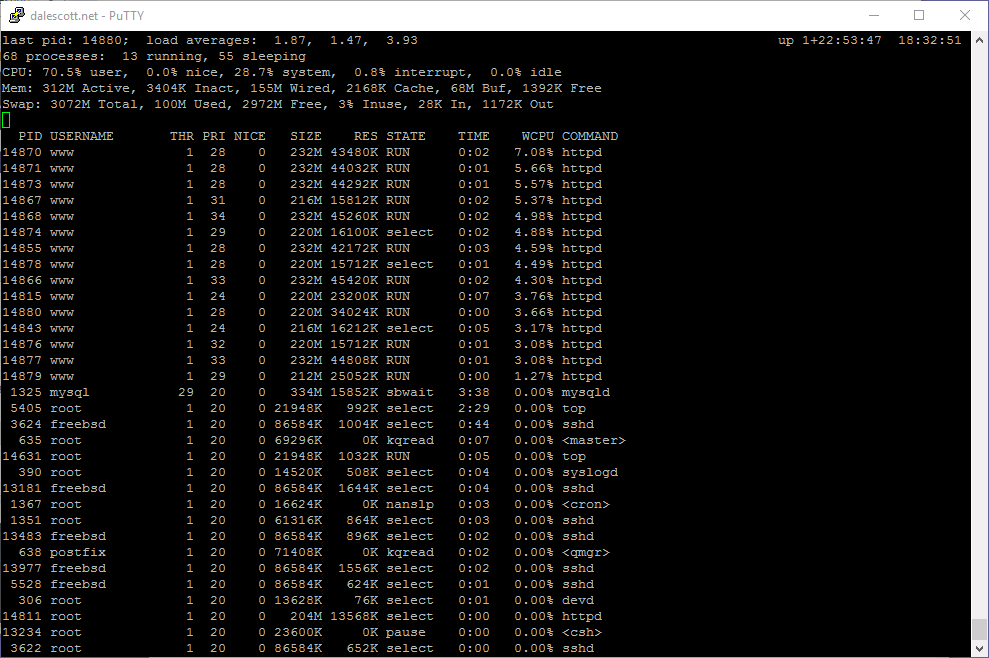
Task: Click the uptime '1+22:53:47' value
Action: tap(841, 40)
